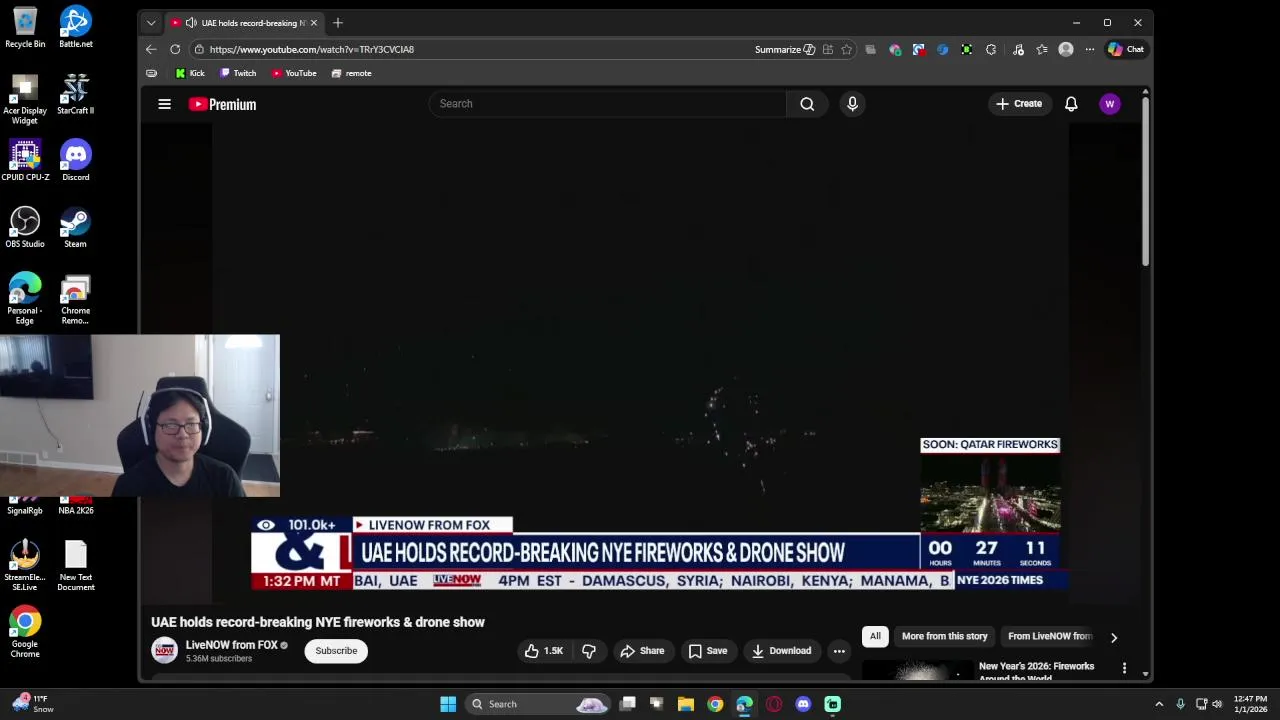Open Opera from the taskbar
The width and height of the screenshot is (1280, 720).
pyautogui.click(x=774, y=704)
